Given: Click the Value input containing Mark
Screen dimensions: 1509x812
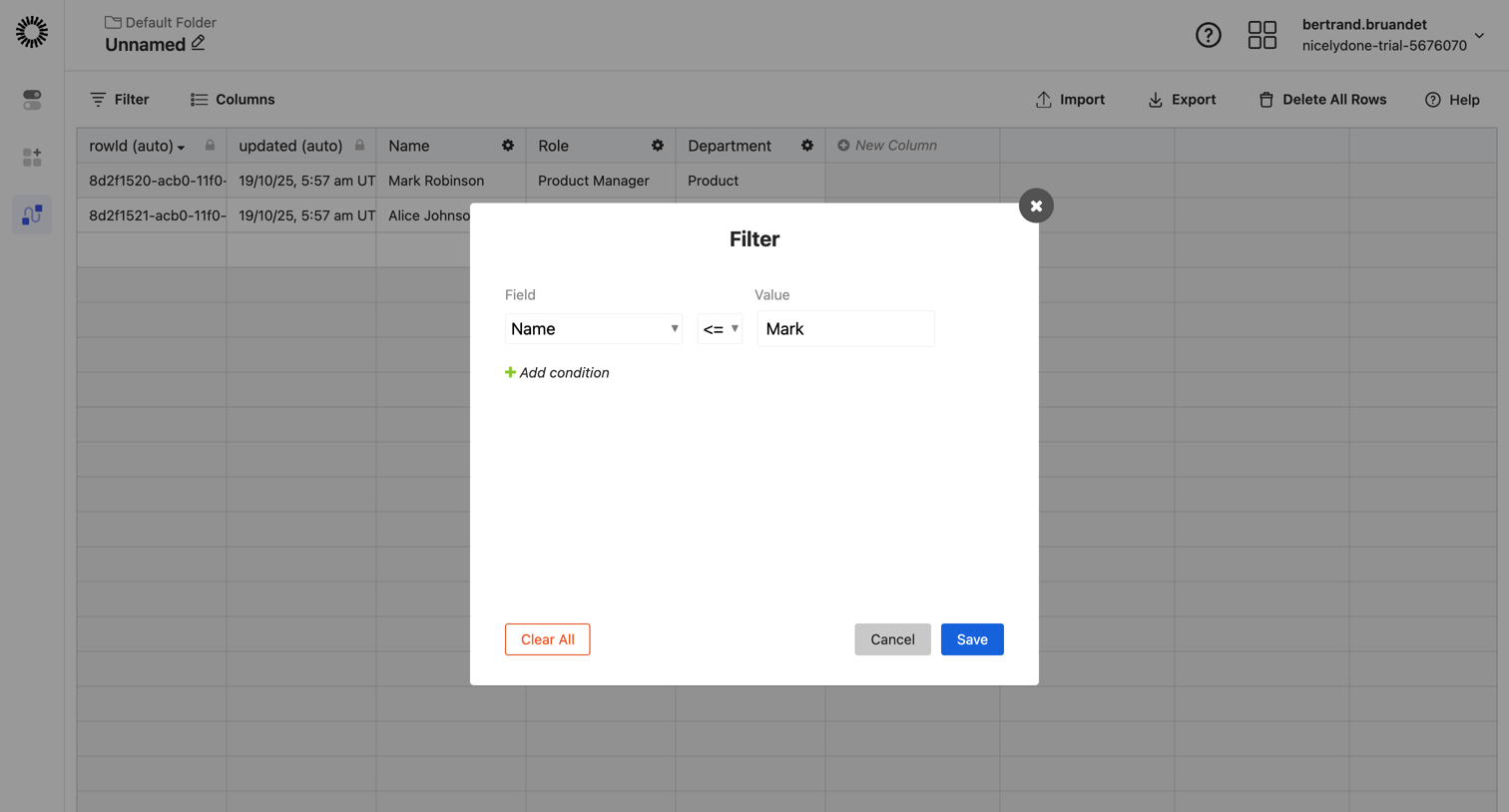Looking at the screenshot, I should (x=846, y=328).
